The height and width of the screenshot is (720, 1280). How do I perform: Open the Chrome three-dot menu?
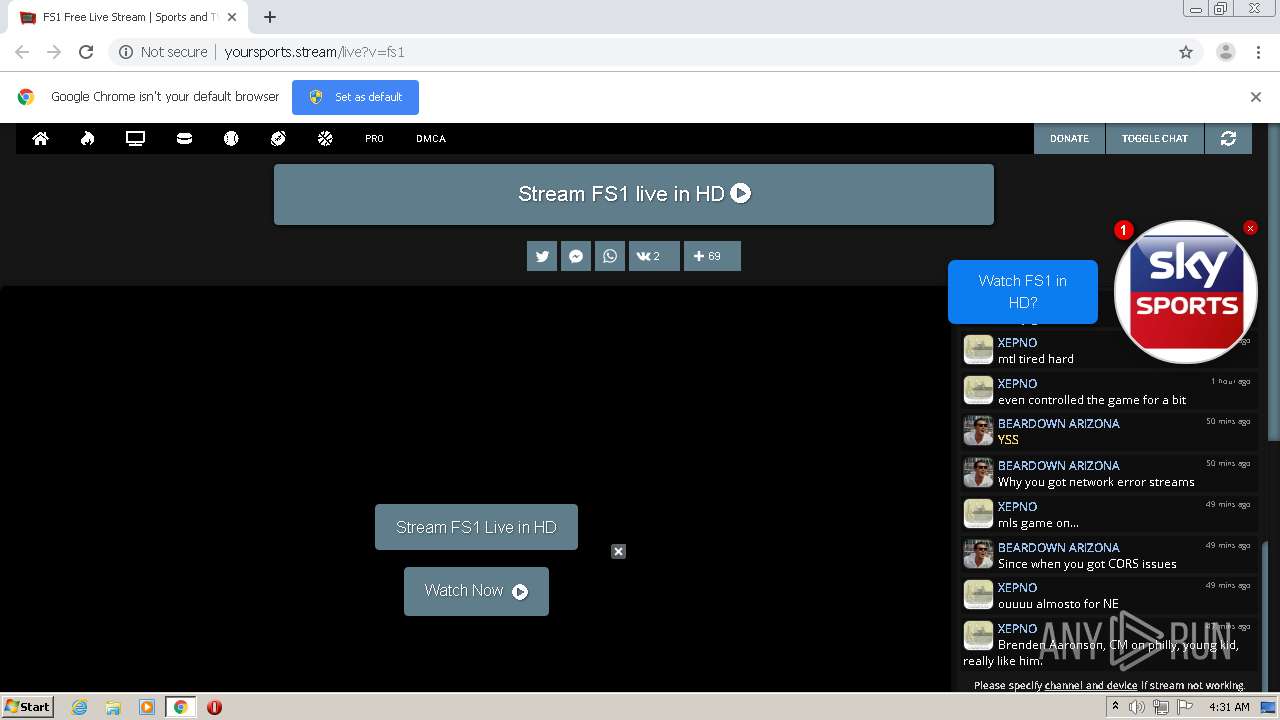[1258, 52]
